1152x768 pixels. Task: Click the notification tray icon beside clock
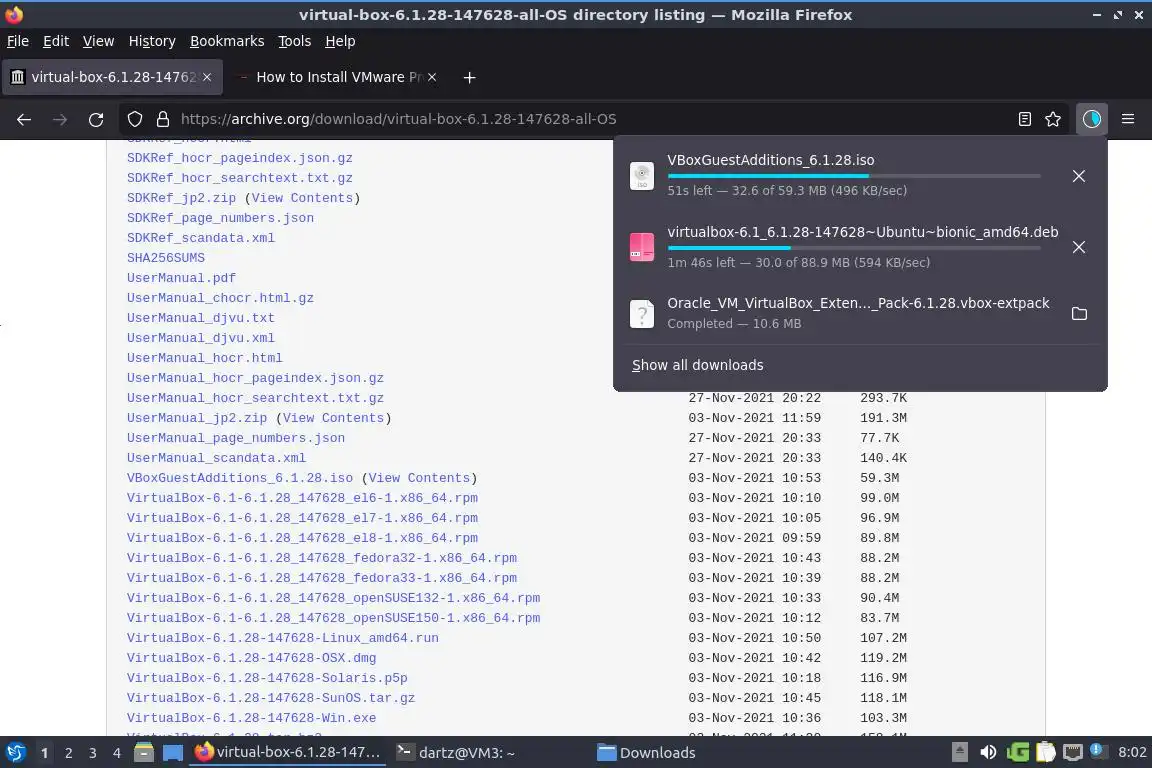pyautogui.click(x=1097, y=750)
